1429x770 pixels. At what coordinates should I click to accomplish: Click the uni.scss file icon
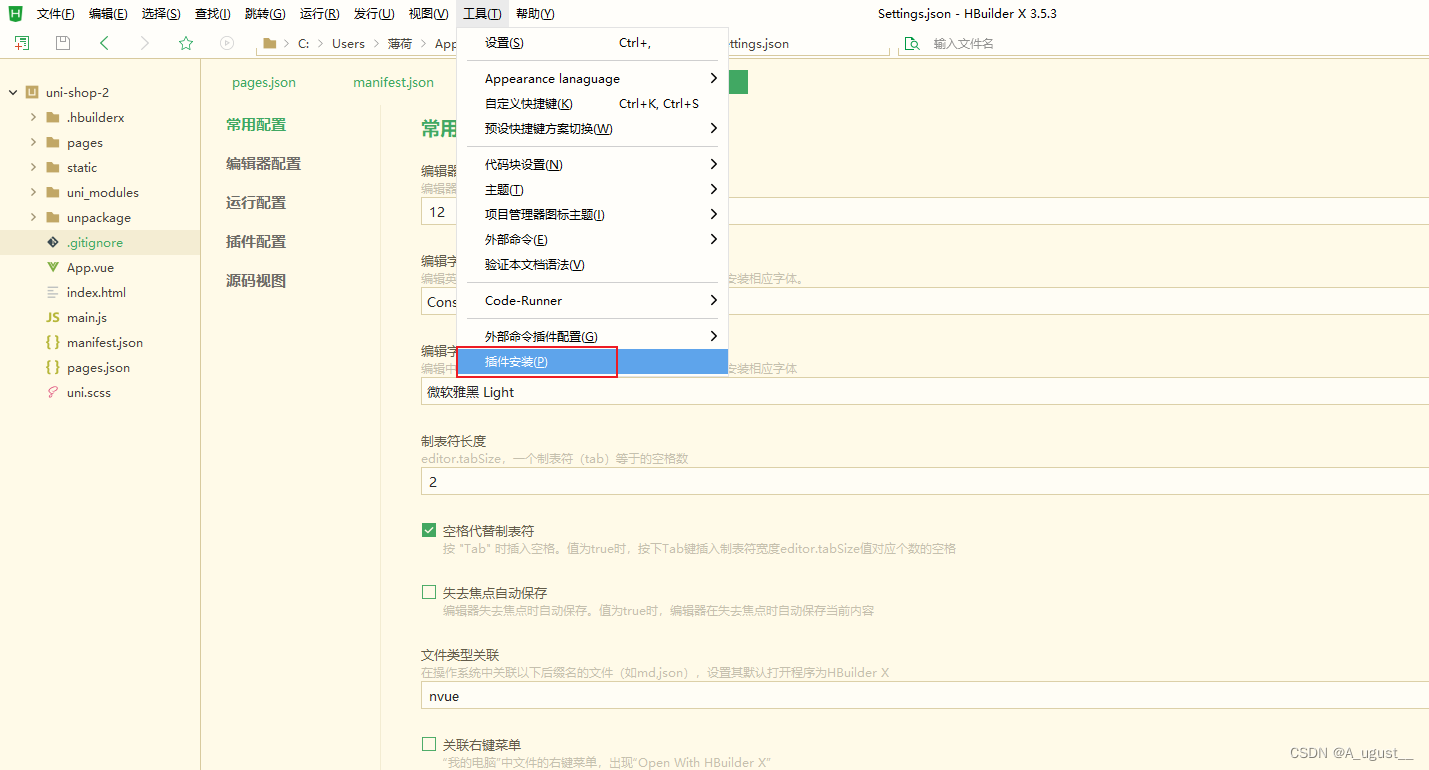point(53,392)
